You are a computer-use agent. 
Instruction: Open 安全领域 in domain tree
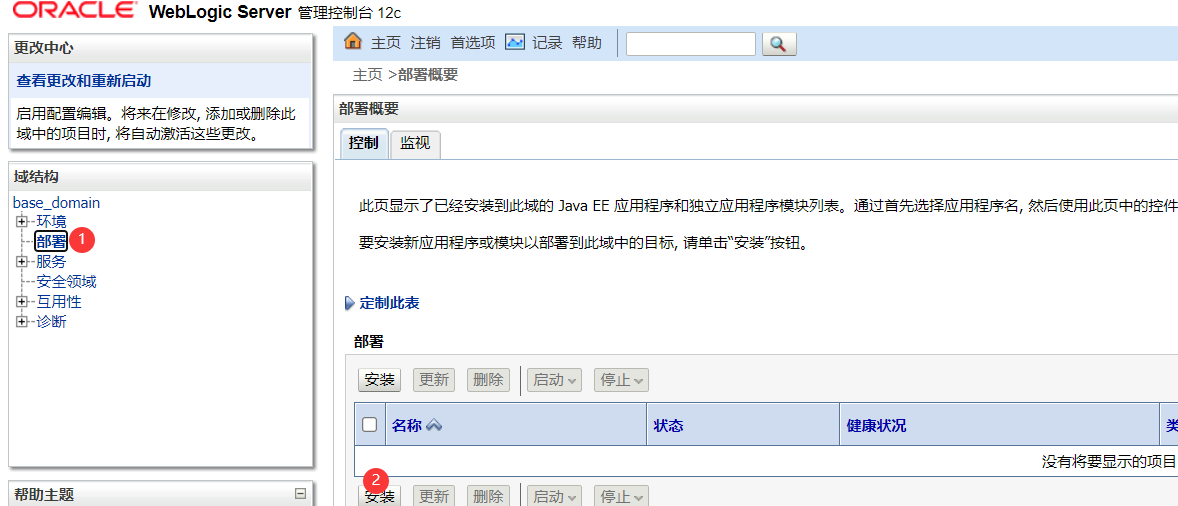click(66, 282)
